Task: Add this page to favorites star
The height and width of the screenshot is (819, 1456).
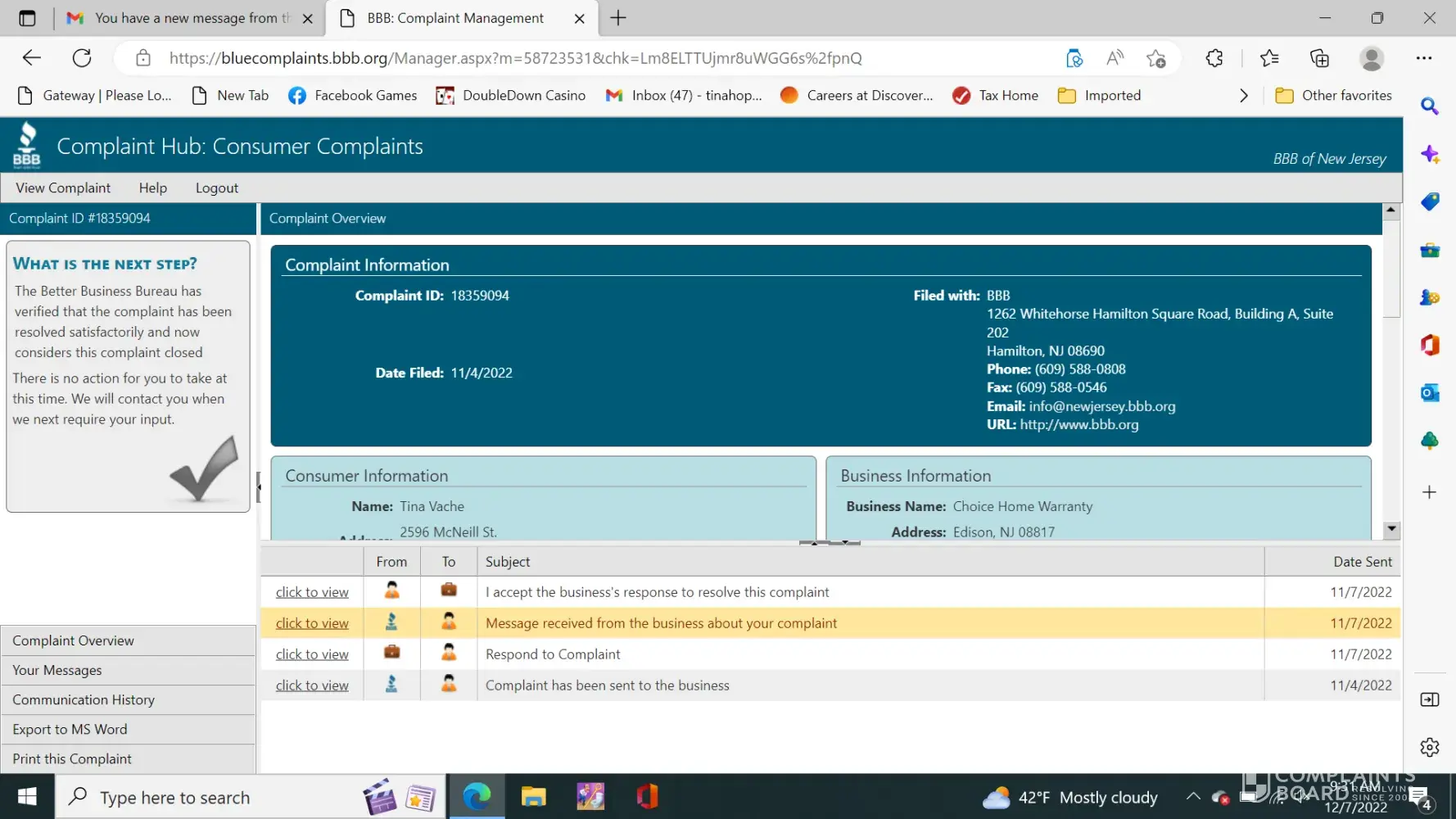Action: tap(1155, 58)
